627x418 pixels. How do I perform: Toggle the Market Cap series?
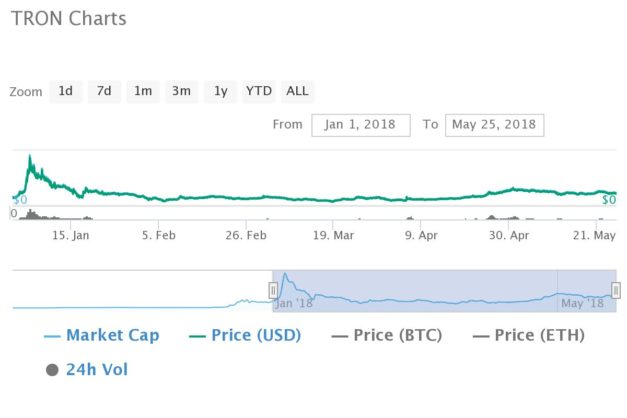102,335
